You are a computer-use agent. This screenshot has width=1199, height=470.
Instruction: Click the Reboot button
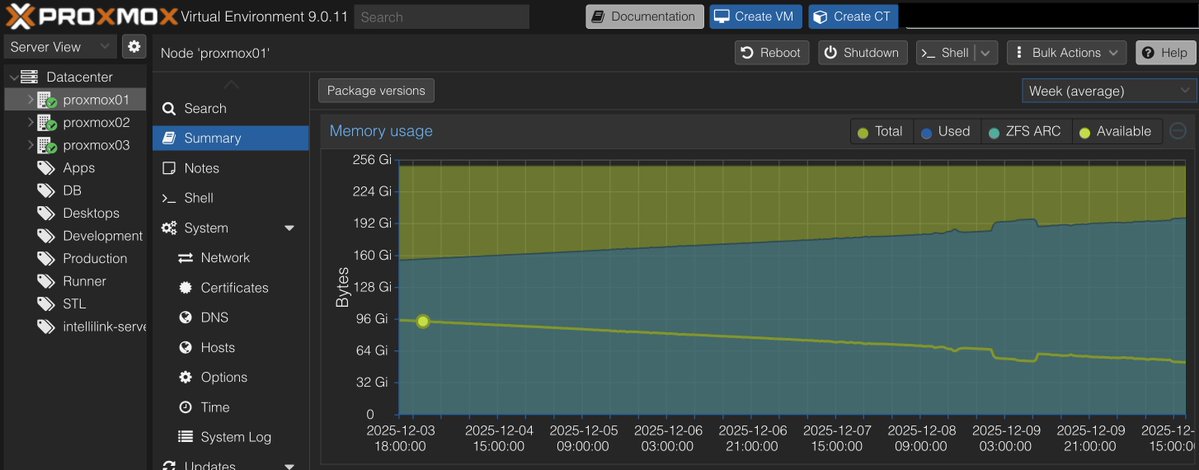point(772,53)
